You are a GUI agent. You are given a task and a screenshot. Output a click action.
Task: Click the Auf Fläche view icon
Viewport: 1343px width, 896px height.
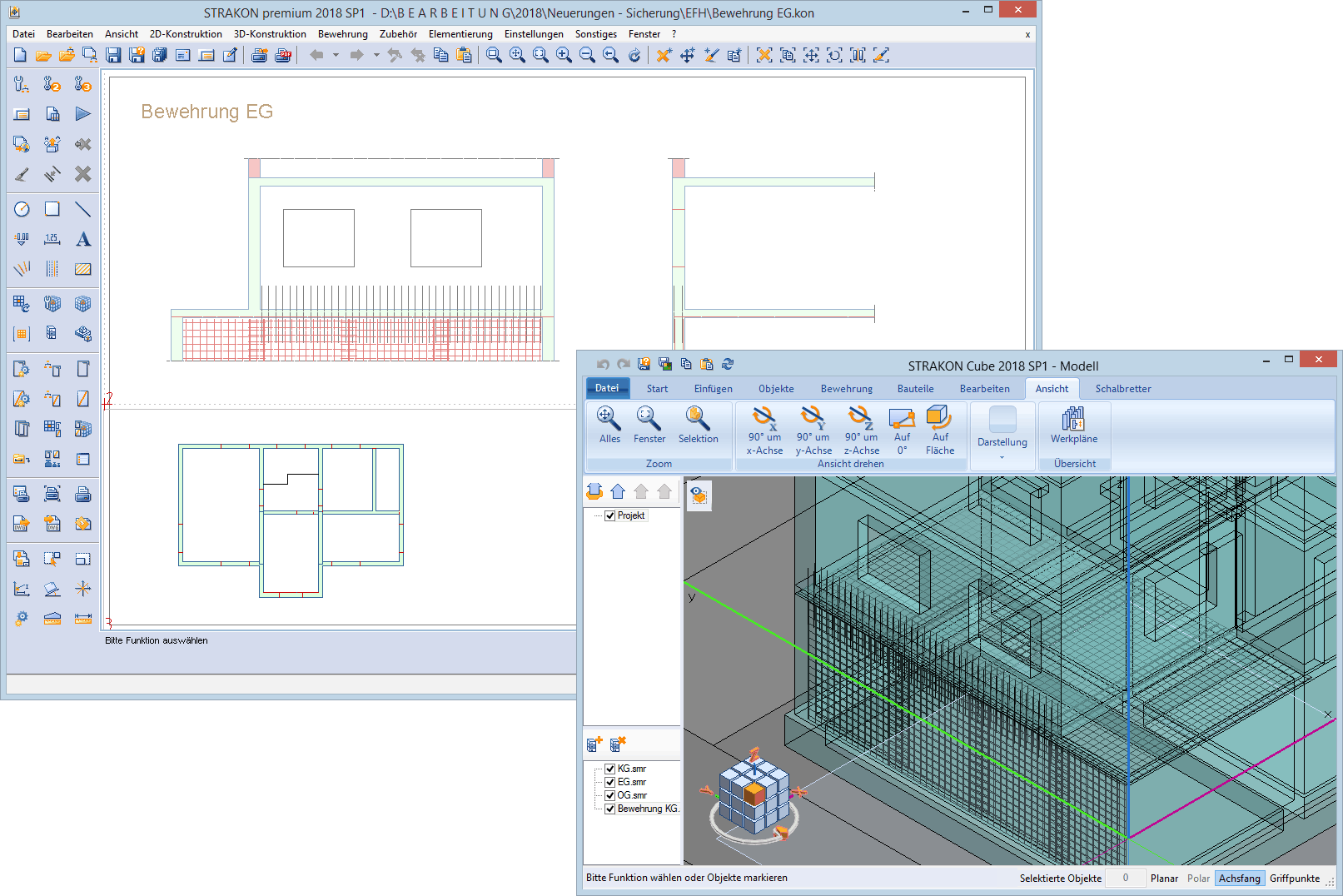pos(940,431)
